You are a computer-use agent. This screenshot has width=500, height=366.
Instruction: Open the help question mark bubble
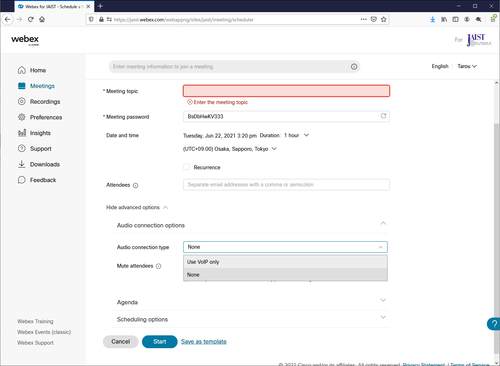point(494,324)
